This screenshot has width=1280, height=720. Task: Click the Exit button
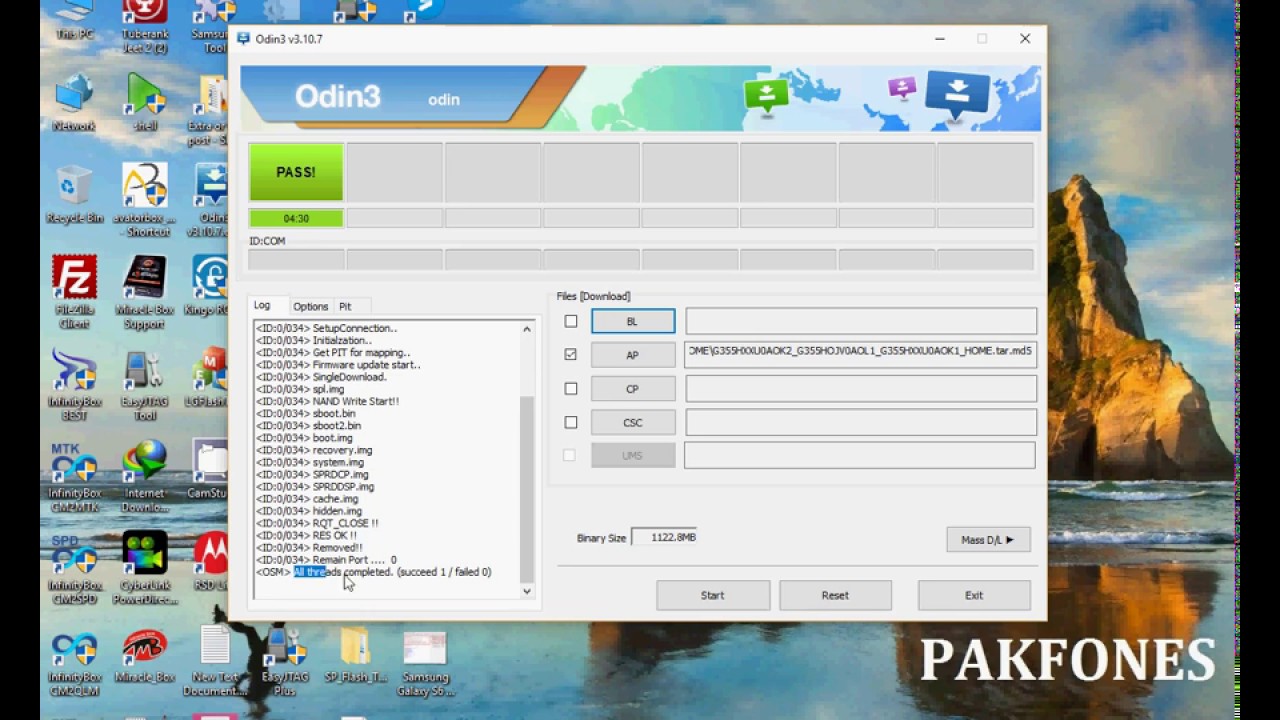click(x=974, y=595)
